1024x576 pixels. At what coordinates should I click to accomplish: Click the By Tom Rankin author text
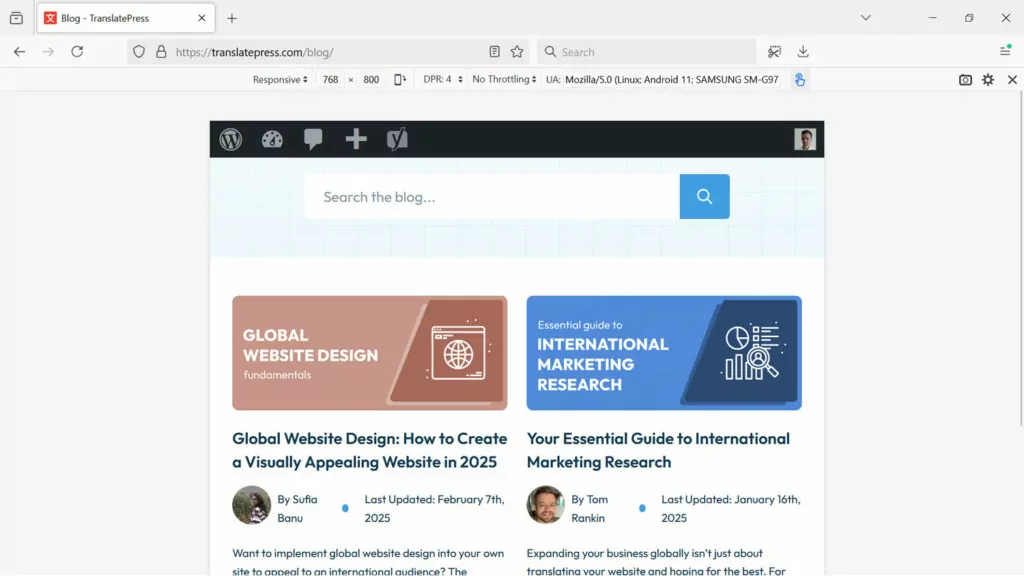(x=590, y=508)
